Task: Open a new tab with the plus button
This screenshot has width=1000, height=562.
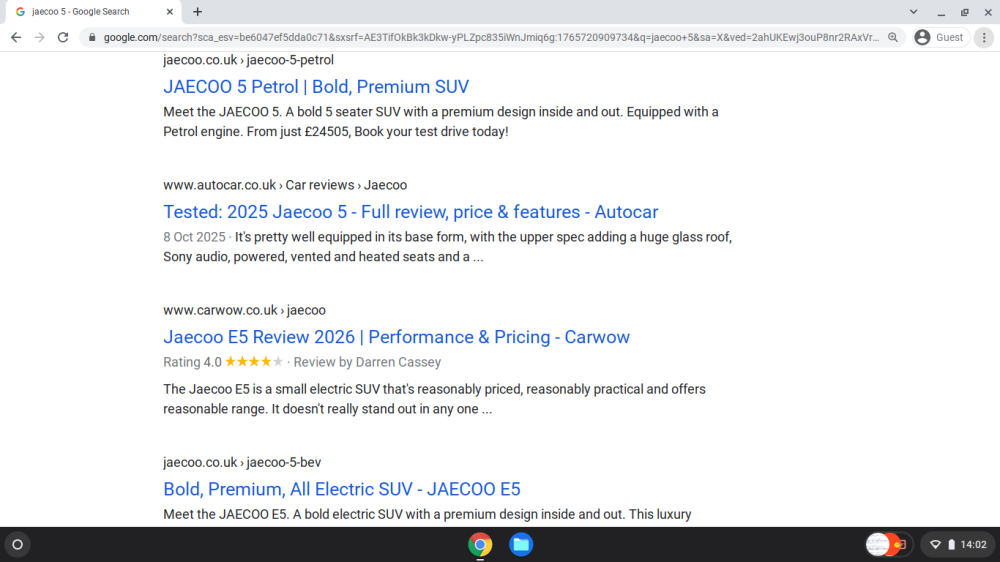Action: (x=198, y=11)
